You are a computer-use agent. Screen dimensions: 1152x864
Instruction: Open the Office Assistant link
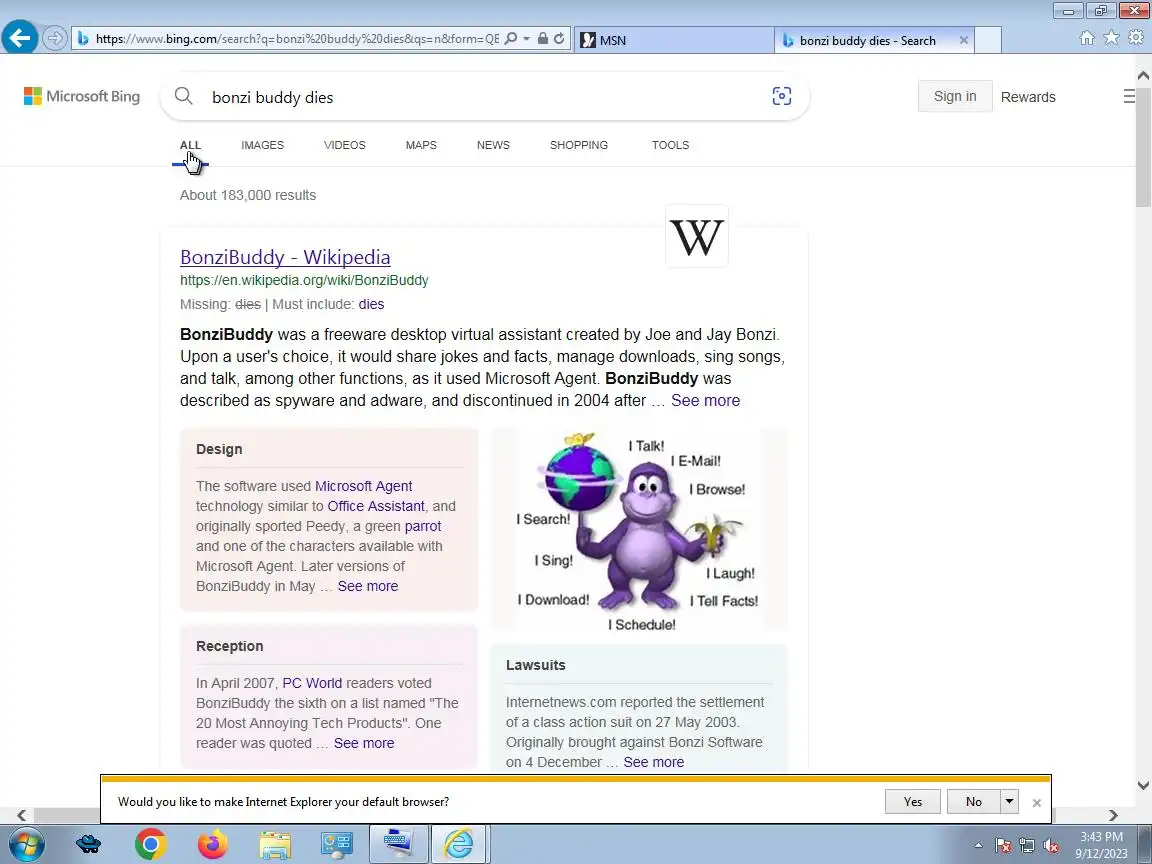tap(375, 506)
